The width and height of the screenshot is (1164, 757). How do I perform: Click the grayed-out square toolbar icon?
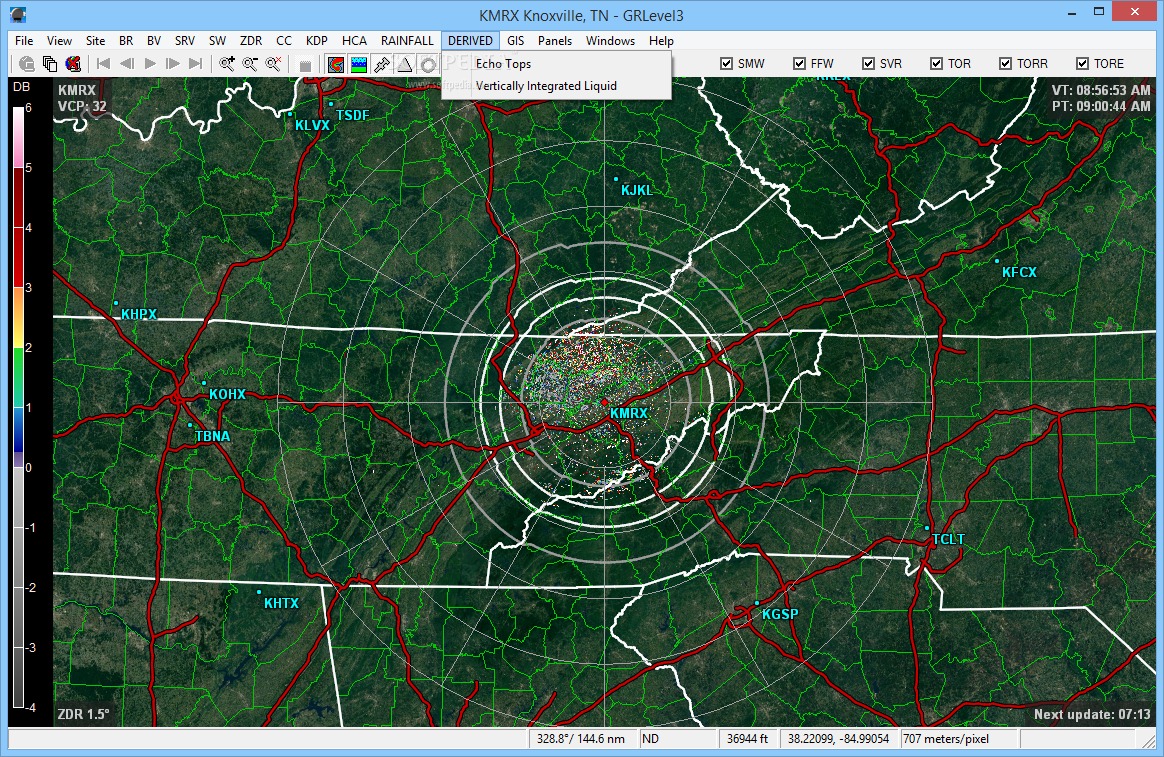[304, 65]
